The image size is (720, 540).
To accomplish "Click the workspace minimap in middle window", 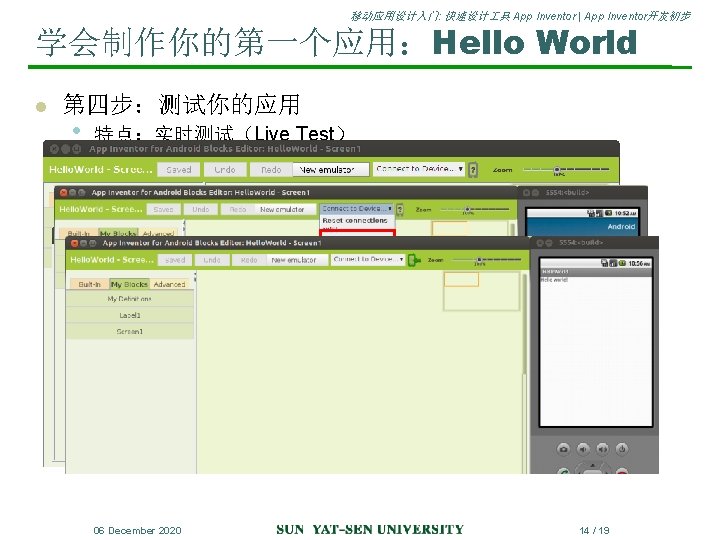I will [470, 228].
